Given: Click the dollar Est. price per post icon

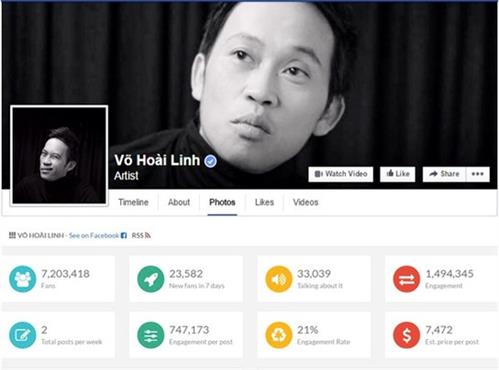Looking at the screenshot, I should pos(406,335).
